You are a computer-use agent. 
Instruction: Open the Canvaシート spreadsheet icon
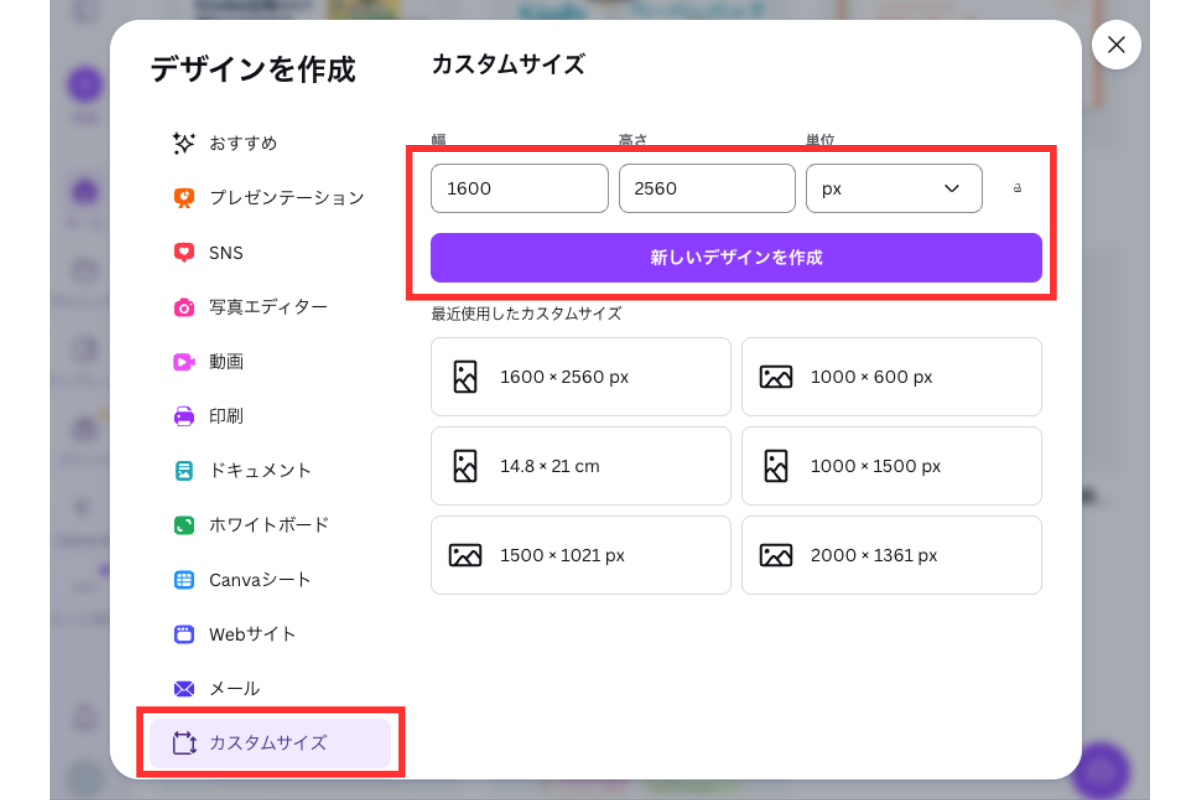tap(184, 579)
